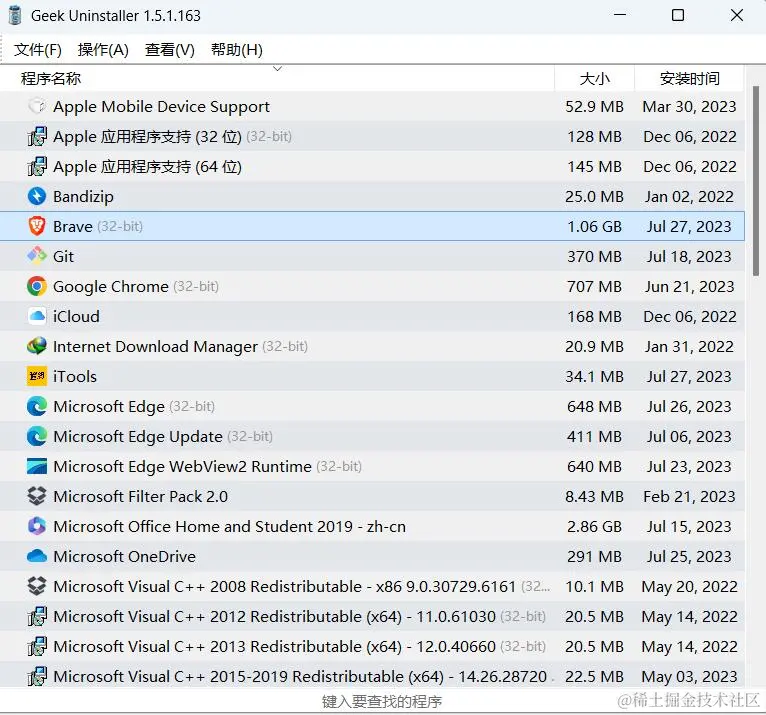766x715 pixels.
Task: Click the Visual C++ 2008 Redistributable icon
Action: (37, 586)
